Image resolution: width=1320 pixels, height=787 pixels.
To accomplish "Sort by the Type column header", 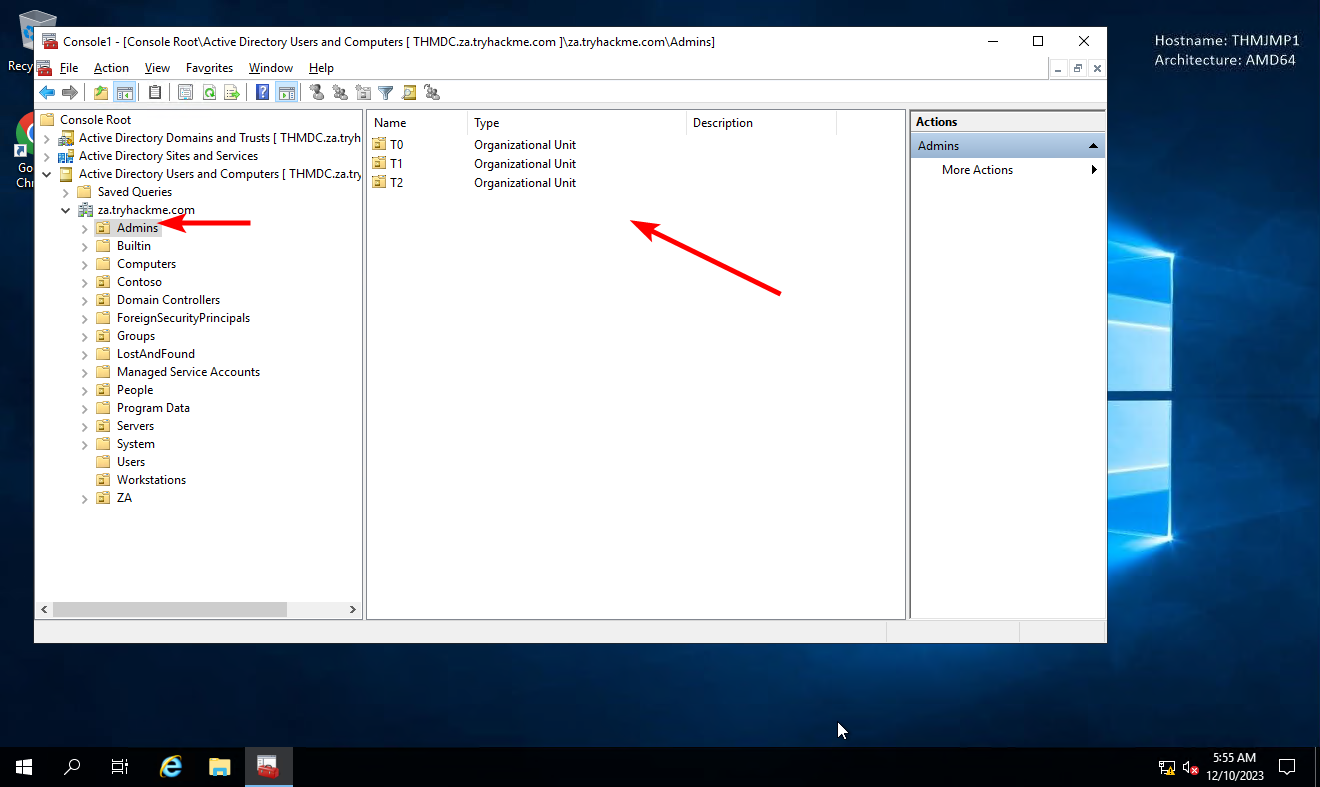I will point(577,123).
